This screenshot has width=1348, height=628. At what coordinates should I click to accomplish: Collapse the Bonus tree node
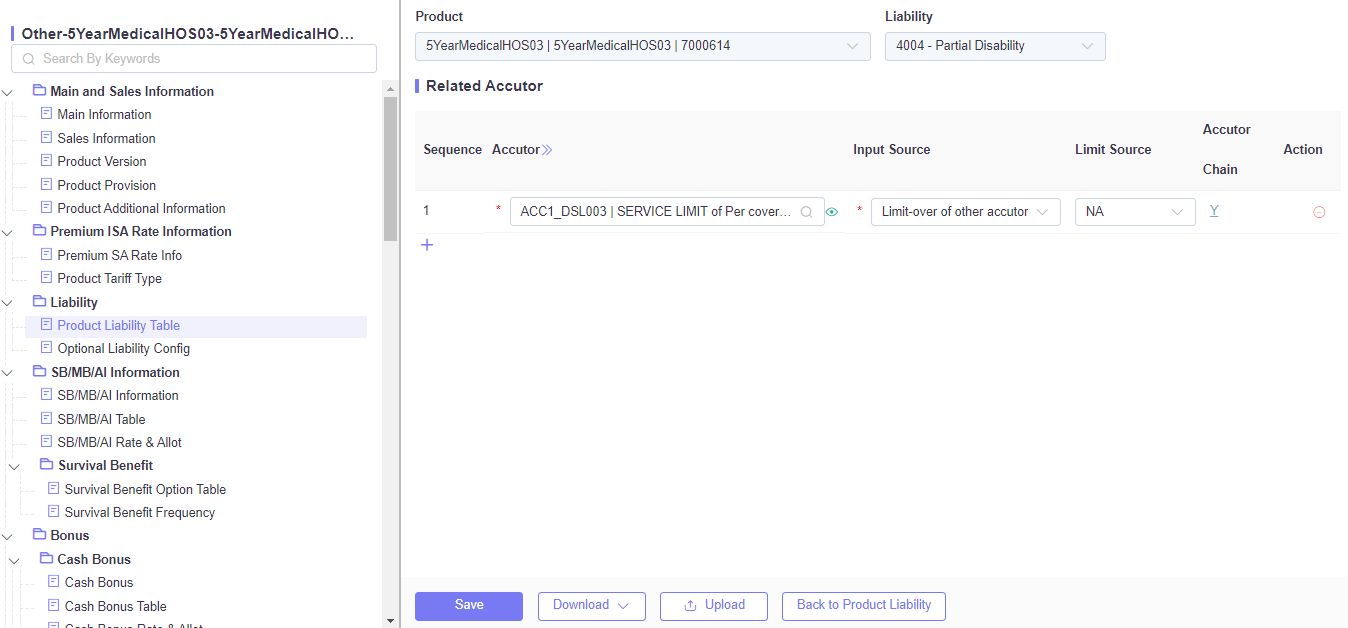(x=8, y=536)
